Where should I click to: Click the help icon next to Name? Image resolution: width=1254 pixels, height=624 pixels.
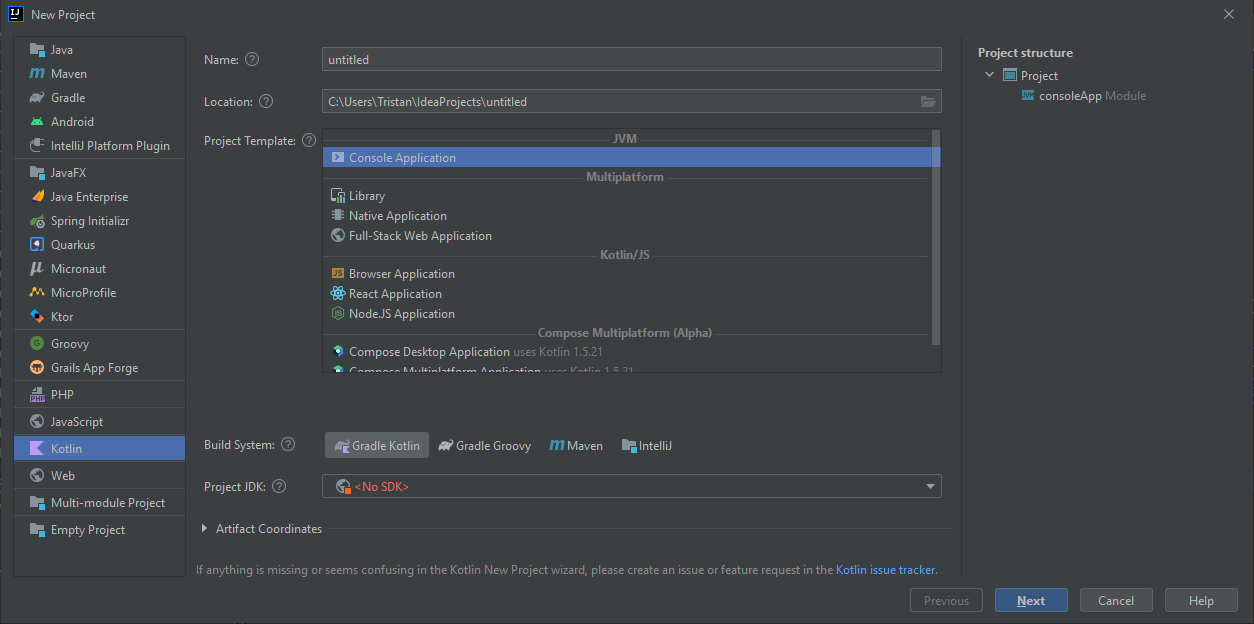pyautogui.click(x=252, y=60)
